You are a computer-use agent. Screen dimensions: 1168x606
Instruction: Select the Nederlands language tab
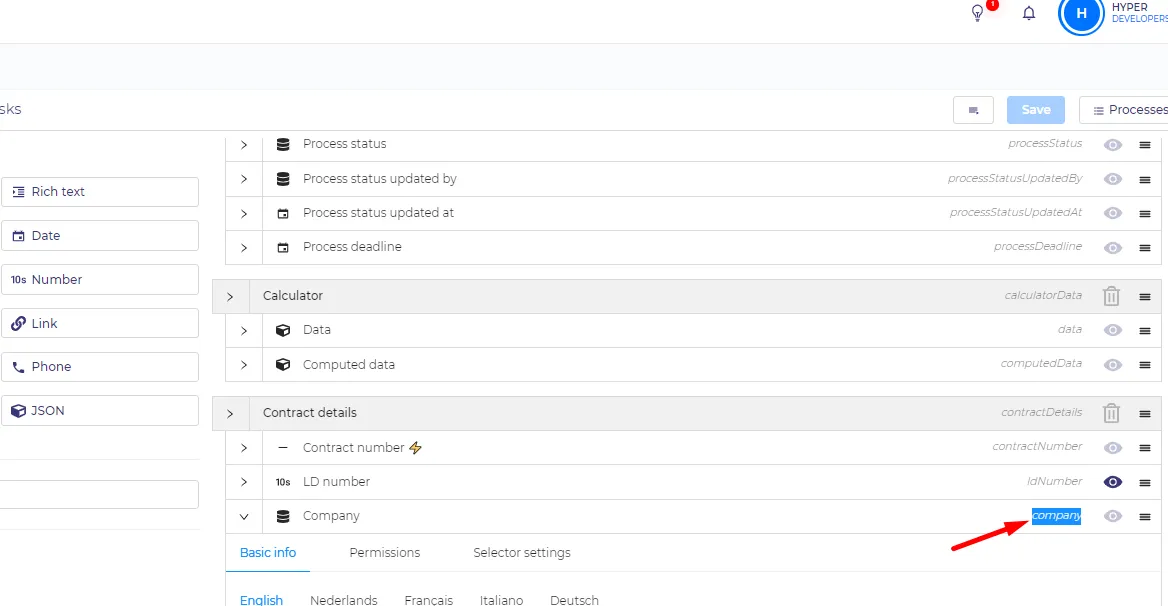pyautogui.click(x=343, y=599)
